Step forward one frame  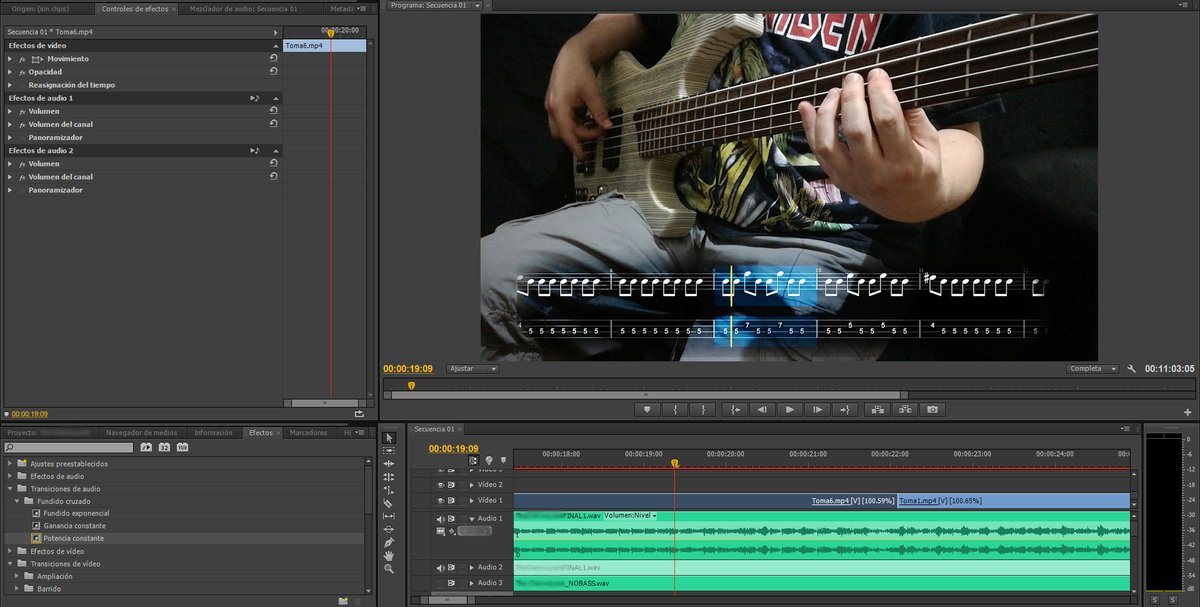pos(818,409)
